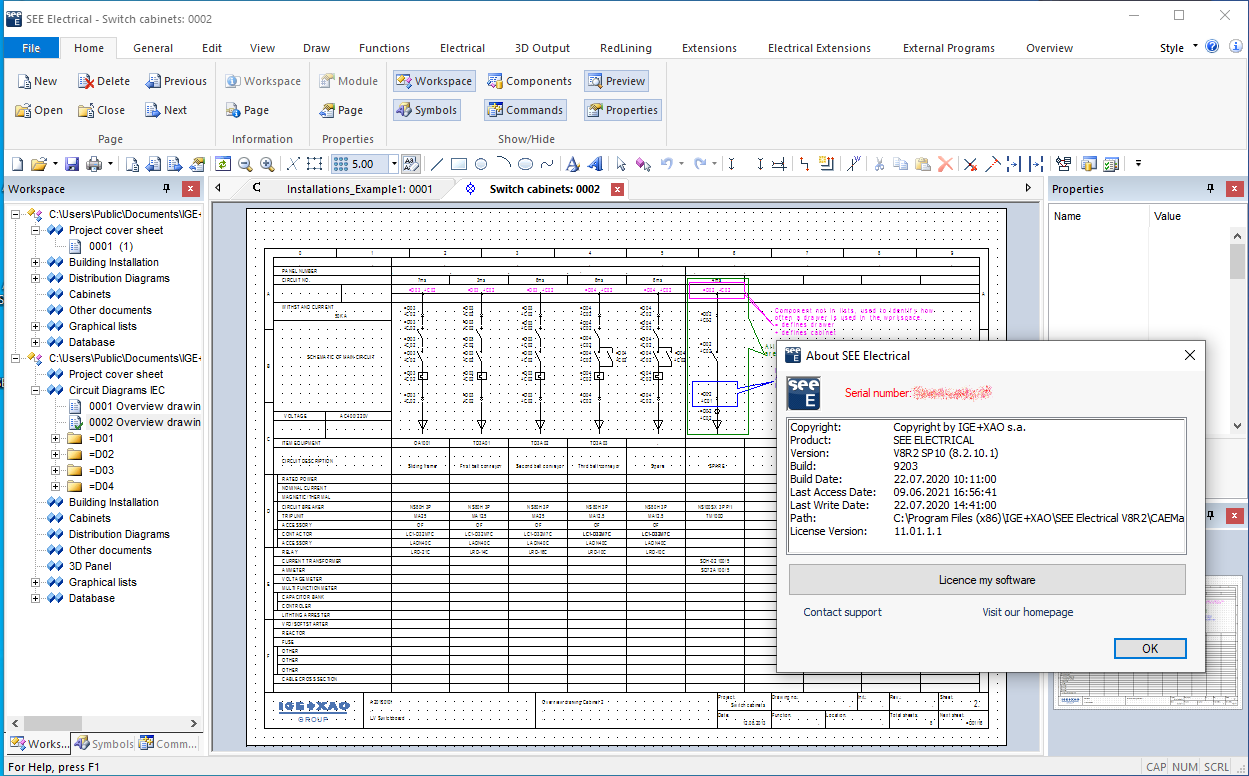The height and width of the screenshot is (776, 1249).
Task: Toggle Workspace pane in Show/Hide group
Action: click(434, 81)
